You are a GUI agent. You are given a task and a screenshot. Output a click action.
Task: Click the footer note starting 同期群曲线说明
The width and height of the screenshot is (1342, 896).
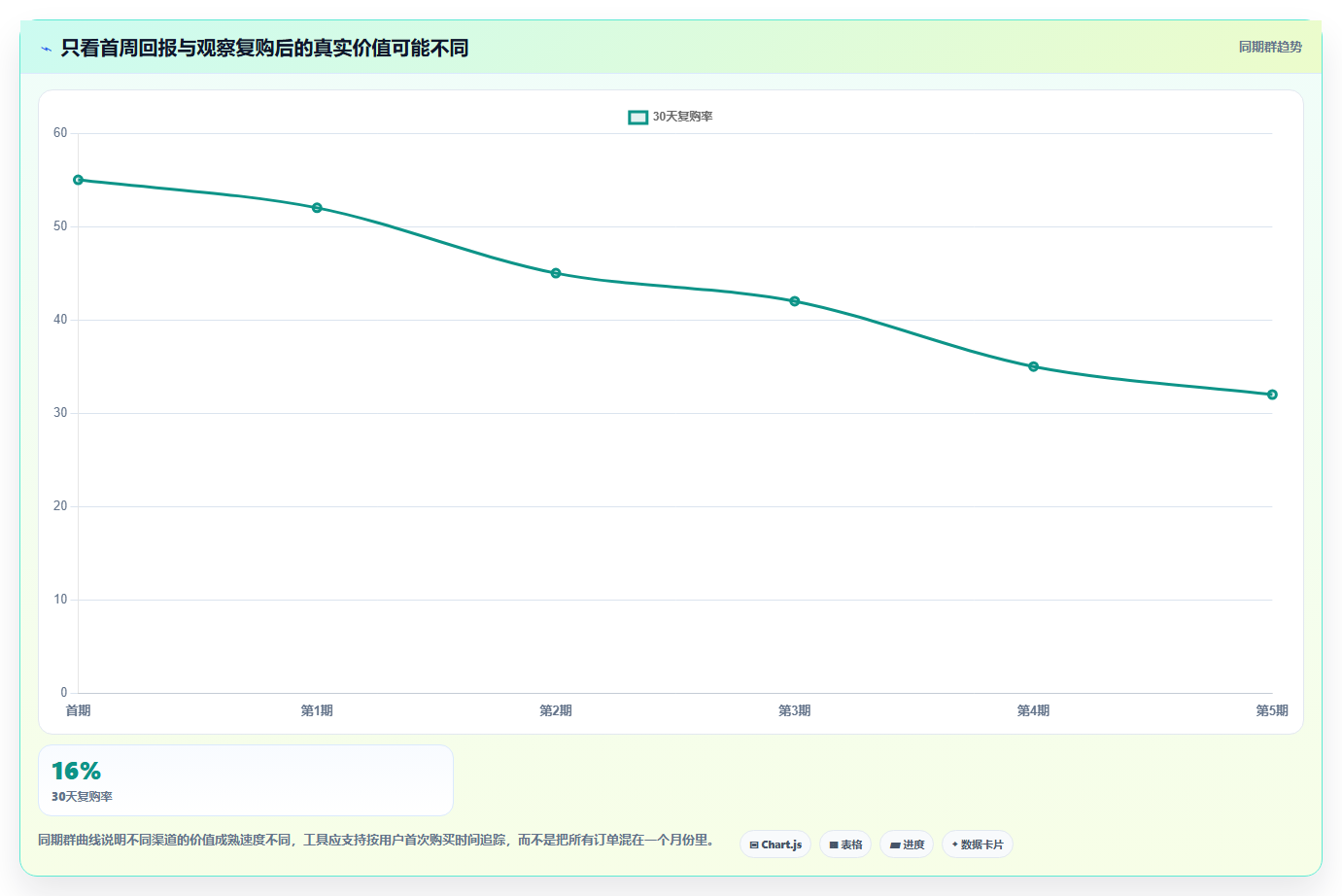click(x=378, y=840)
